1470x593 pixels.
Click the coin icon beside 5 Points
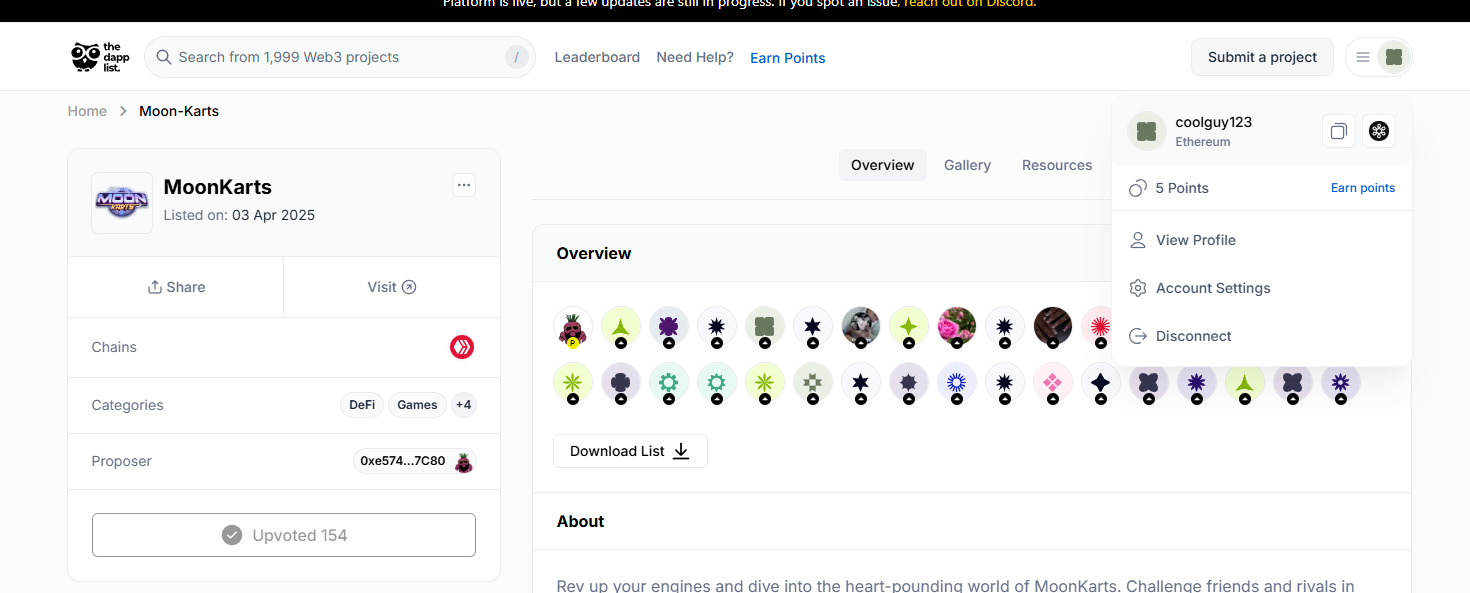coord(1137,187)
